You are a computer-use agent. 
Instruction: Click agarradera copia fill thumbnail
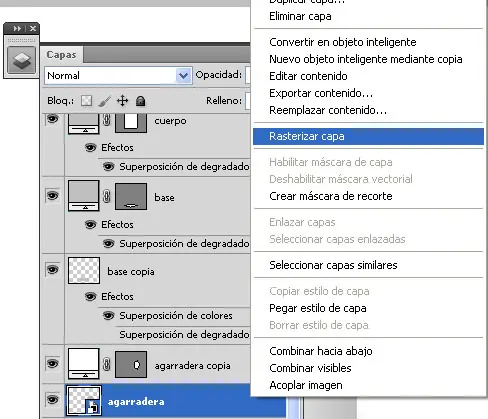[84, 364]
